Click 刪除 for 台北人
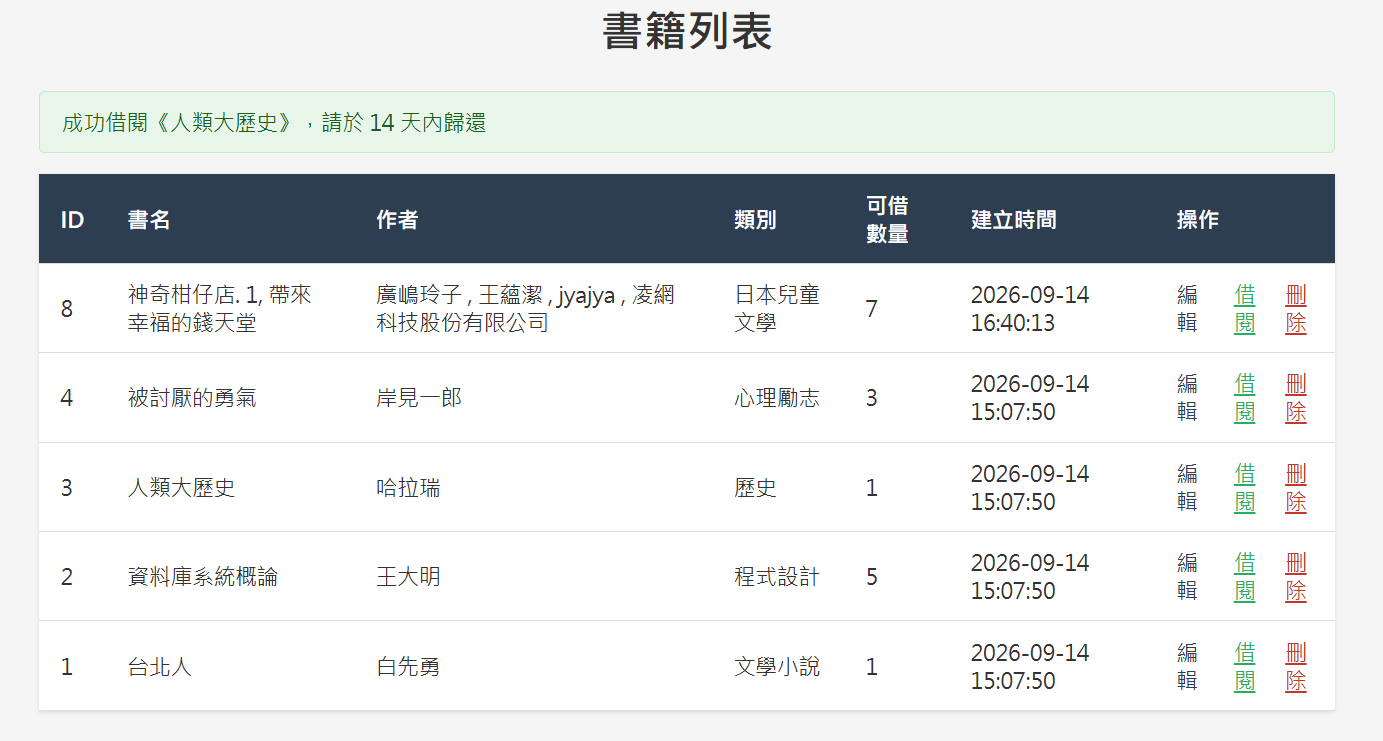This screenshot has height=741, width=1383. tap(1296, 667)
